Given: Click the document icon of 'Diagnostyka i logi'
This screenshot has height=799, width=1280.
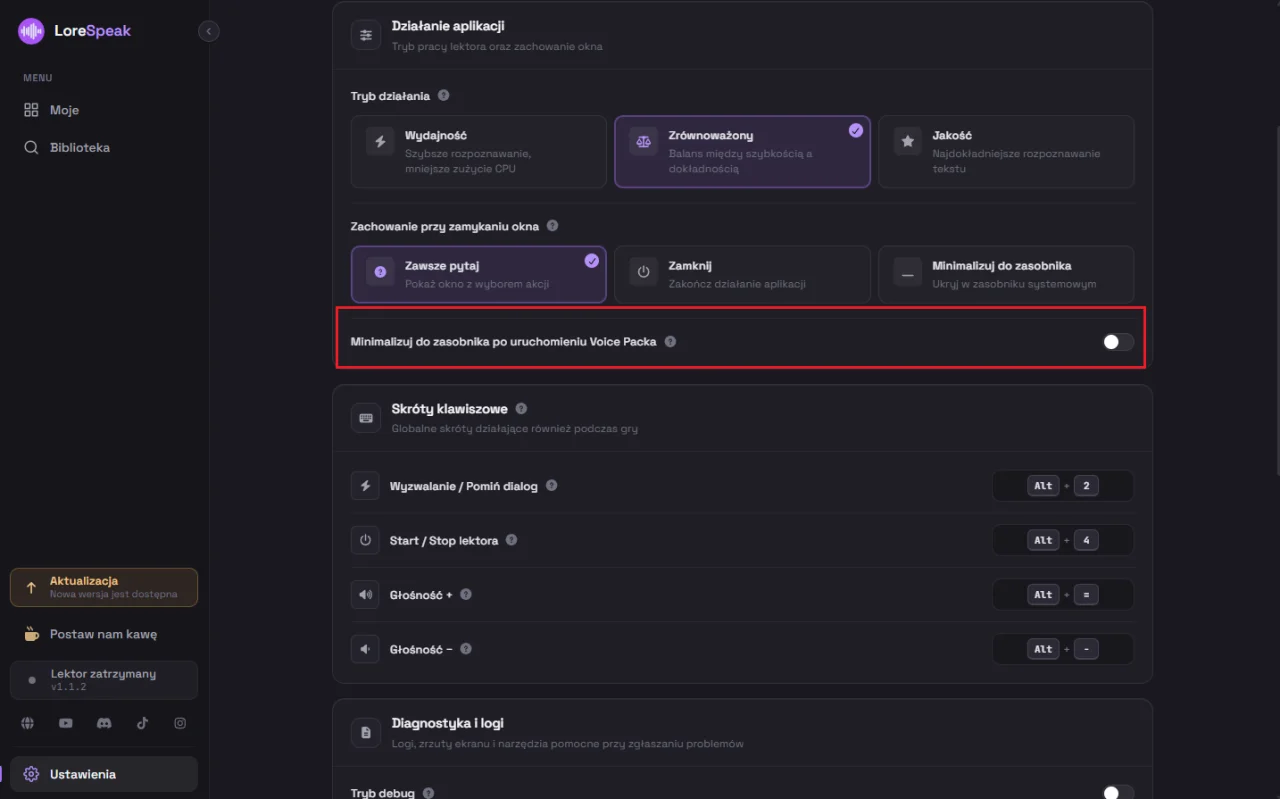Looking at the screenshot, I should pyautogui.click(x=366, y=732).
